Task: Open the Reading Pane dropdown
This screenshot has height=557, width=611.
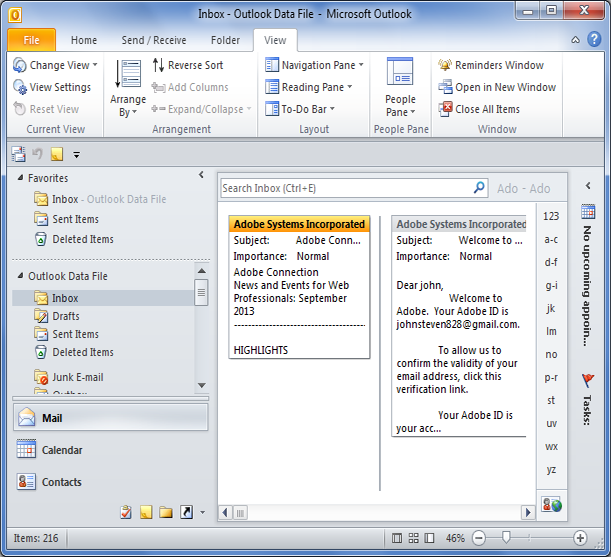Action: [308, 87]
